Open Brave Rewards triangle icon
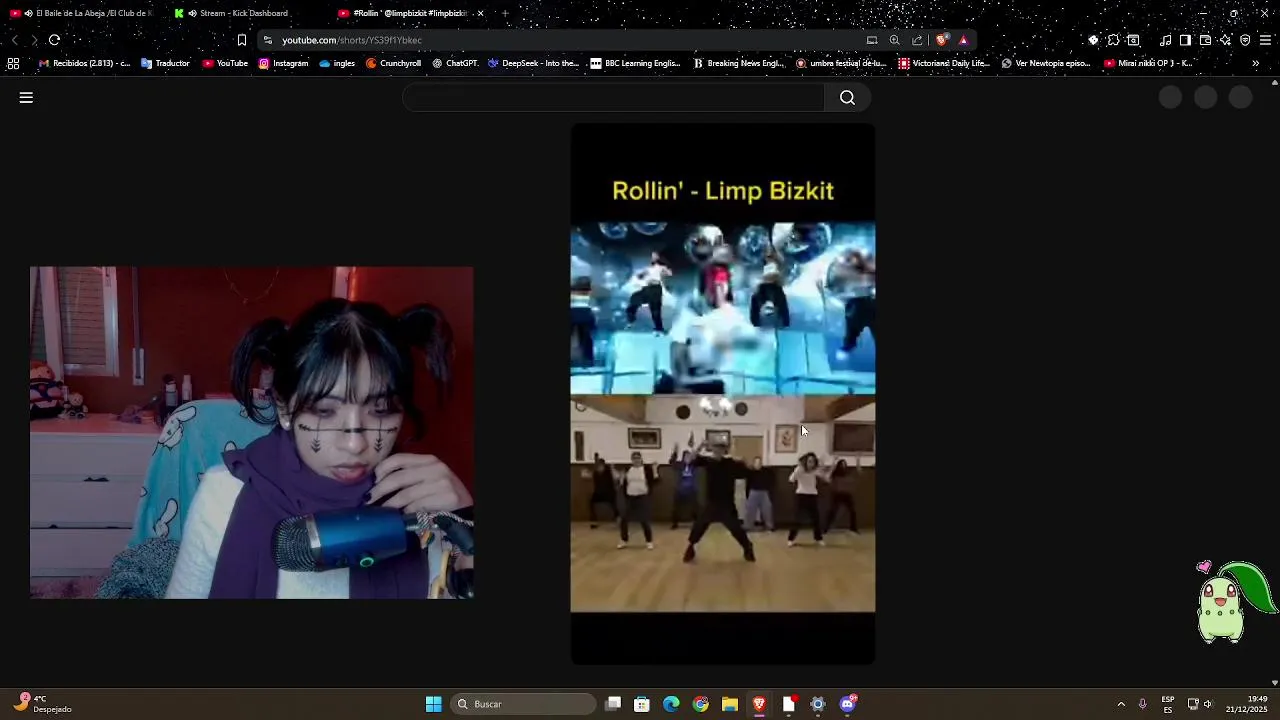 point(963,40)
